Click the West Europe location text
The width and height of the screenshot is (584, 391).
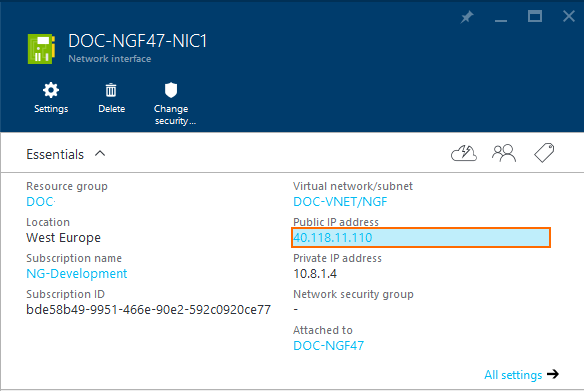pos(63,238)
